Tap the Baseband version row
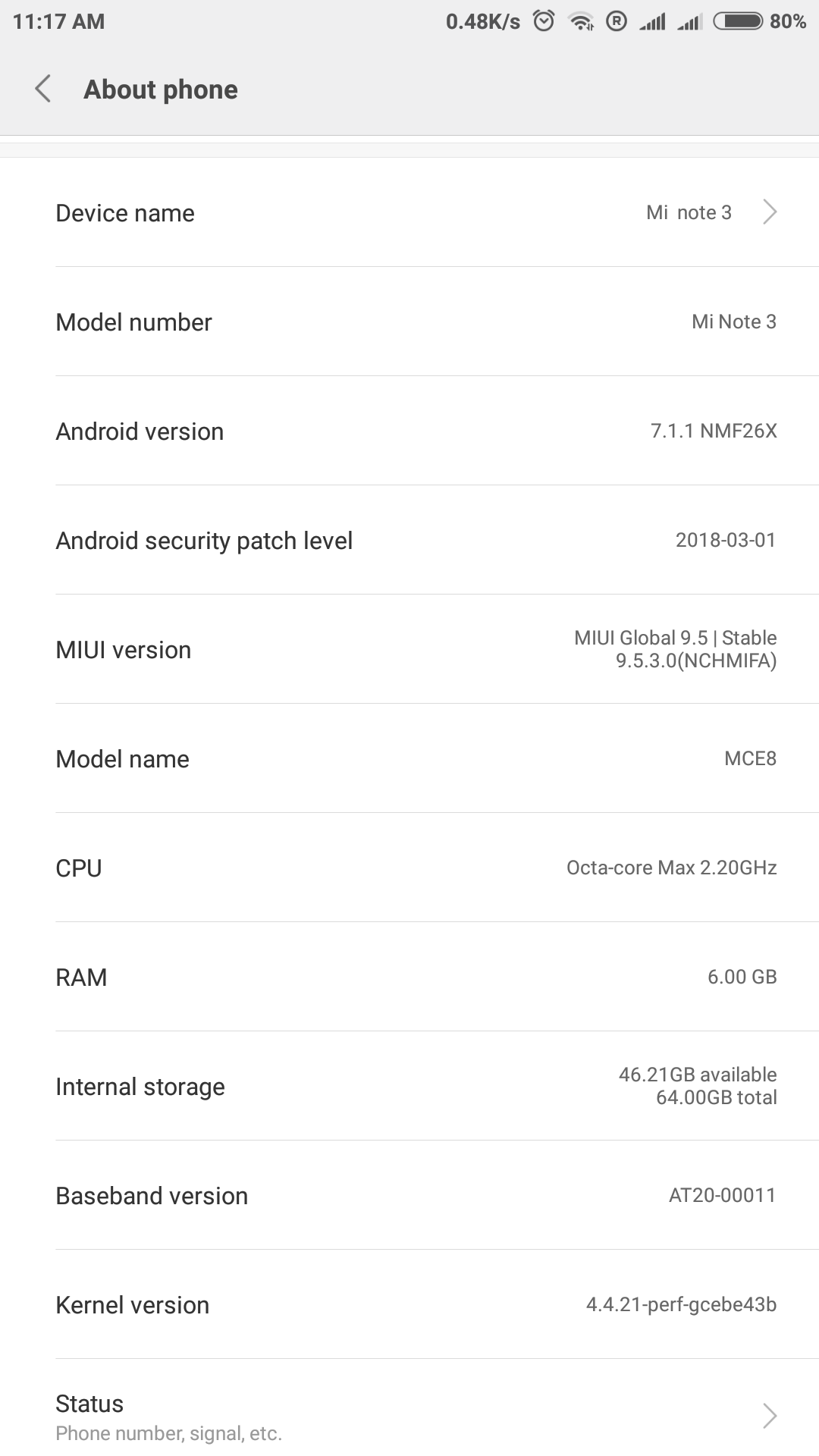This screenshot has width=819, height=1456. (x=409, y=1196)
